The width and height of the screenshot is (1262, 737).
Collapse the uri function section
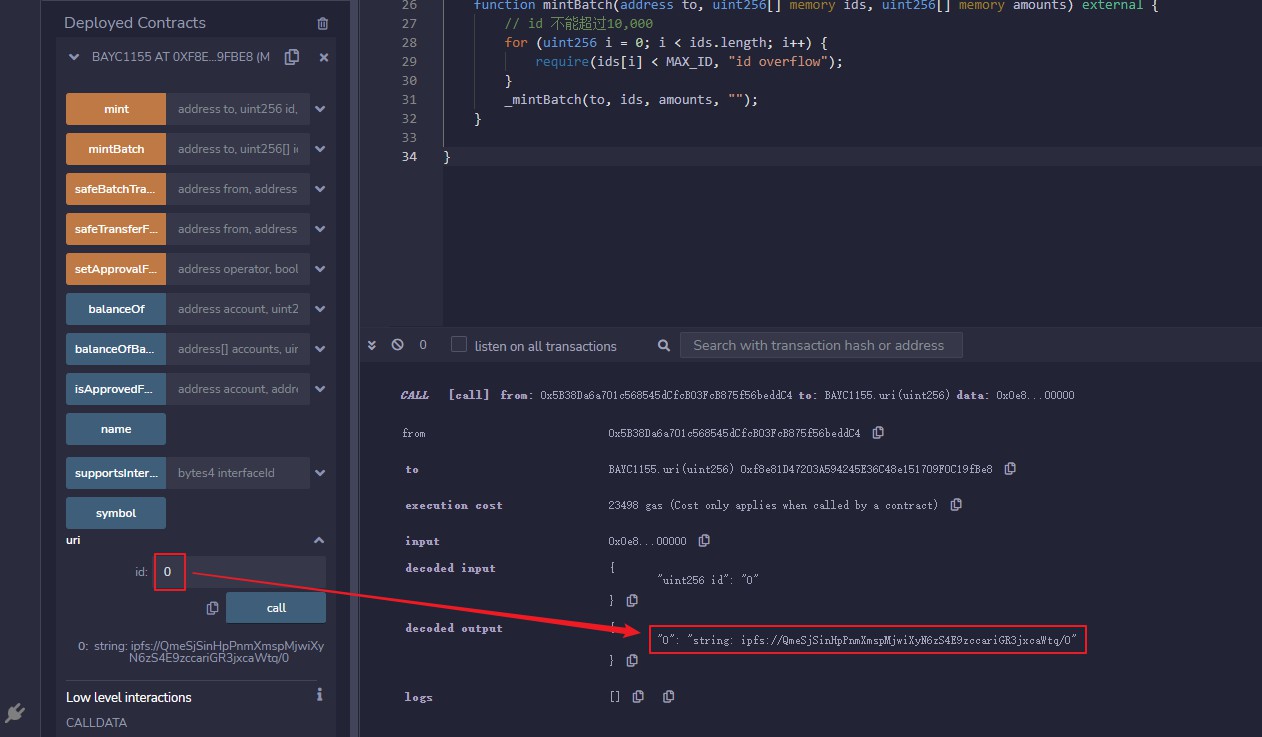[320, 540]
